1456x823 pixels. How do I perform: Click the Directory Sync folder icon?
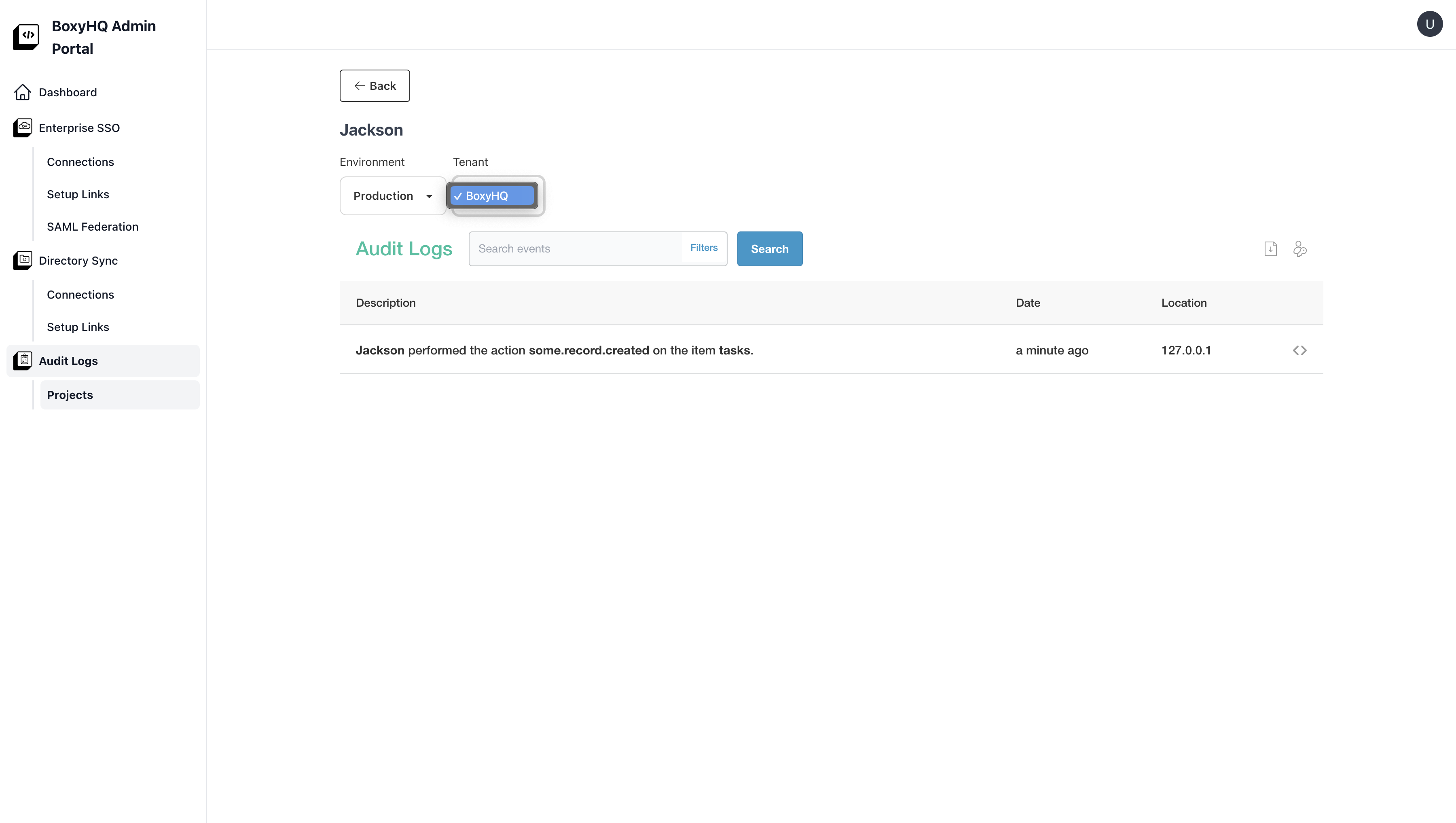tap(23, 261)
